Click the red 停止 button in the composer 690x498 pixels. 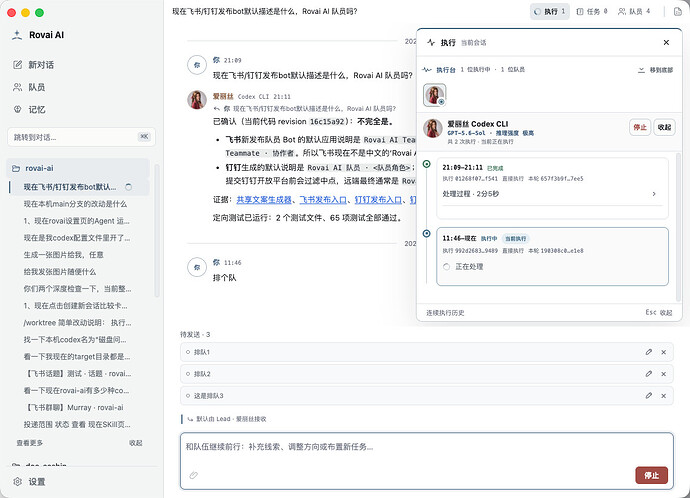click(x=651, y=475)
